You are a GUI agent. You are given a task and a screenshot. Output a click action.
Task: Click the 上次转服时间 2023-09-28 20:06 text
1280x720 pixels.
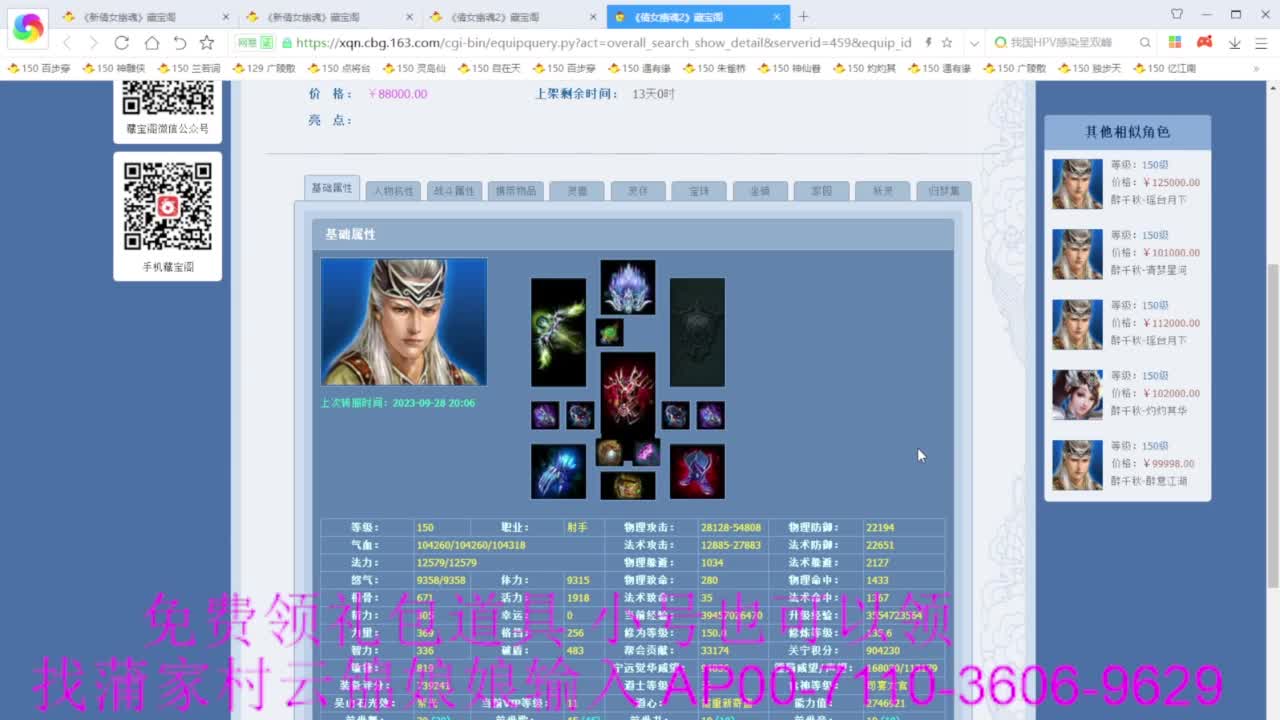tap(398, 403)
